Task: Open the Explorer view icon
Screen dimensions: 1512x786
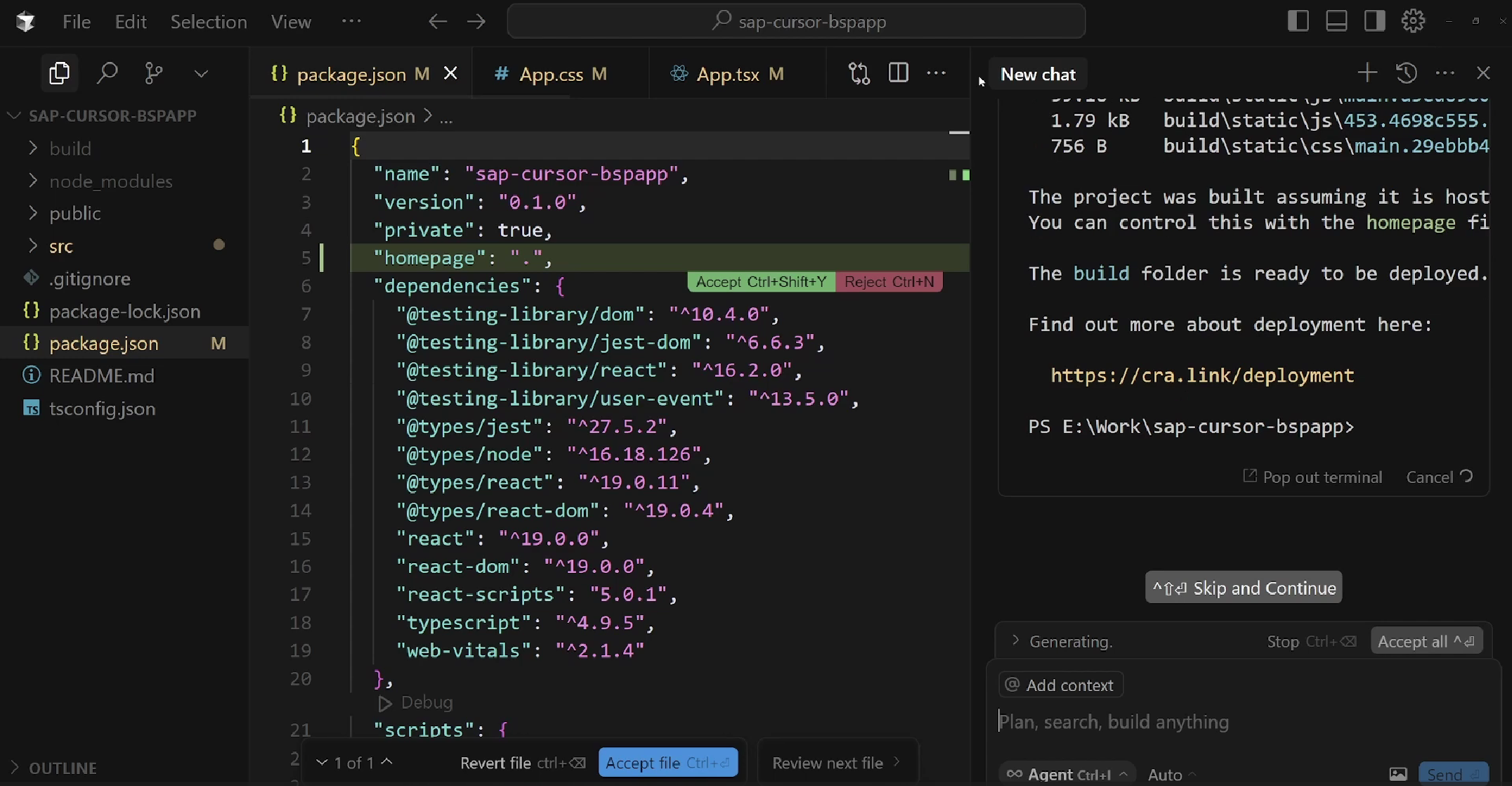Action: [x=60, y=73]
